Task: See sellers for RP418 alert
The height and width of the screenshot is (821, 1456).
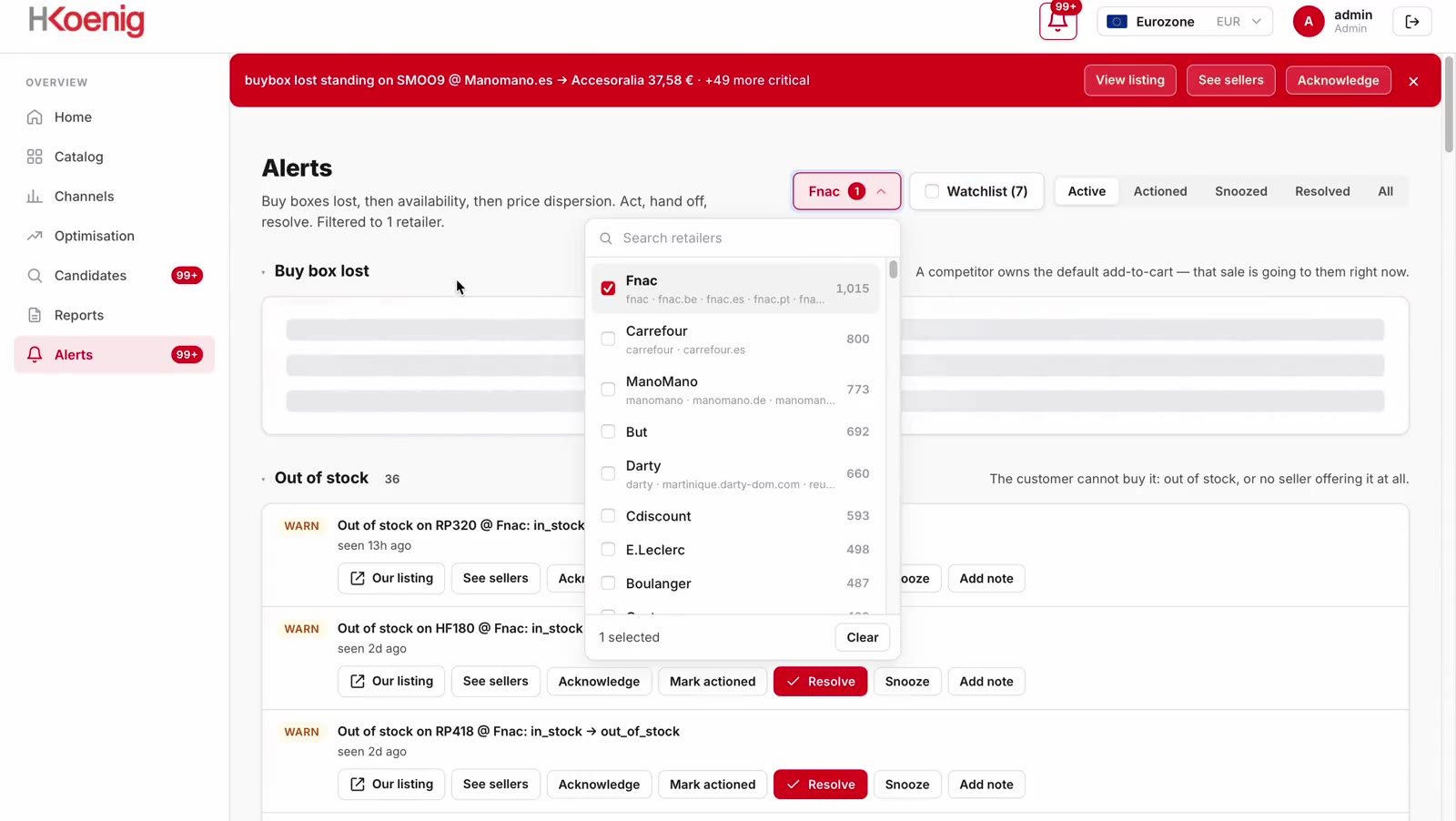Action: [x=495, y=785]
